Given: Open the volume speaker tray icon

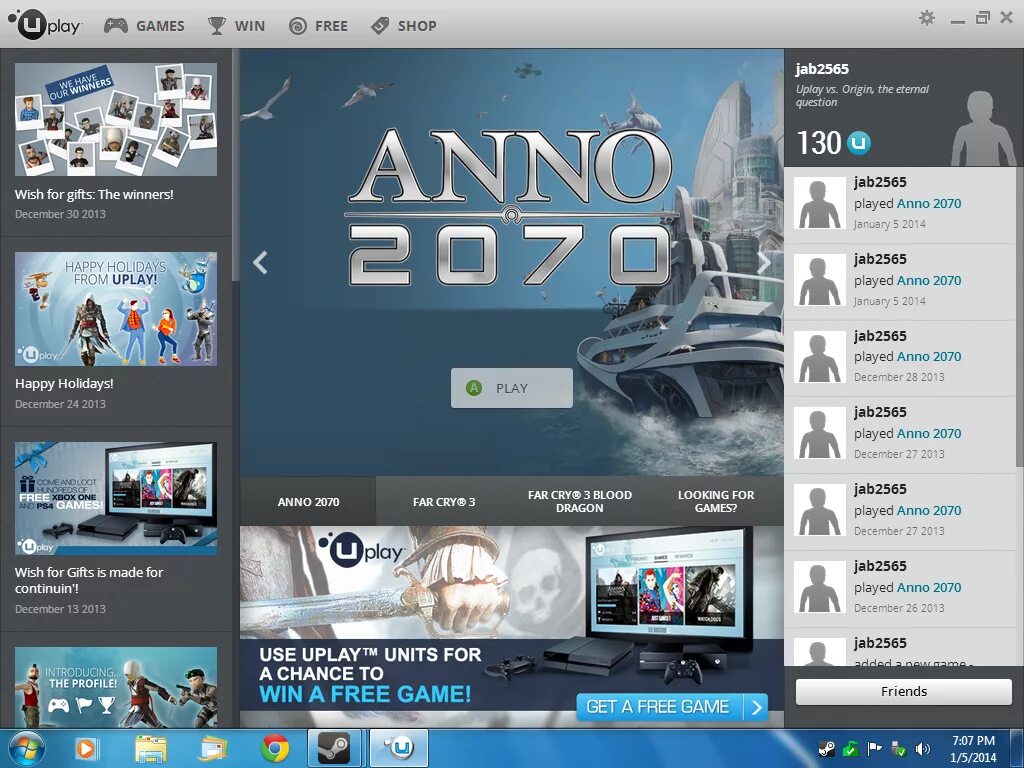Looking at the screenshot, I should click(x=922, y=748).
